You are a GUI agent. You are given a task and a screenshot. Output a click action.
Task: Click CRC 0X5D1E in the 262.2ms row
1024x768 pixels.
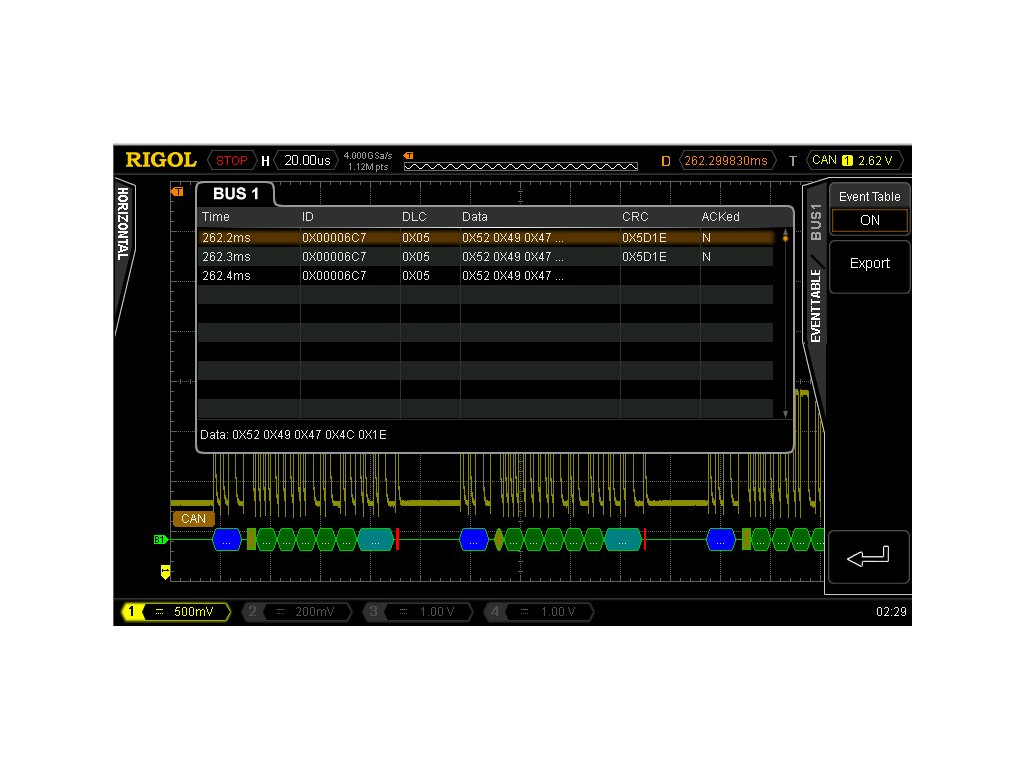pos(644,238)
